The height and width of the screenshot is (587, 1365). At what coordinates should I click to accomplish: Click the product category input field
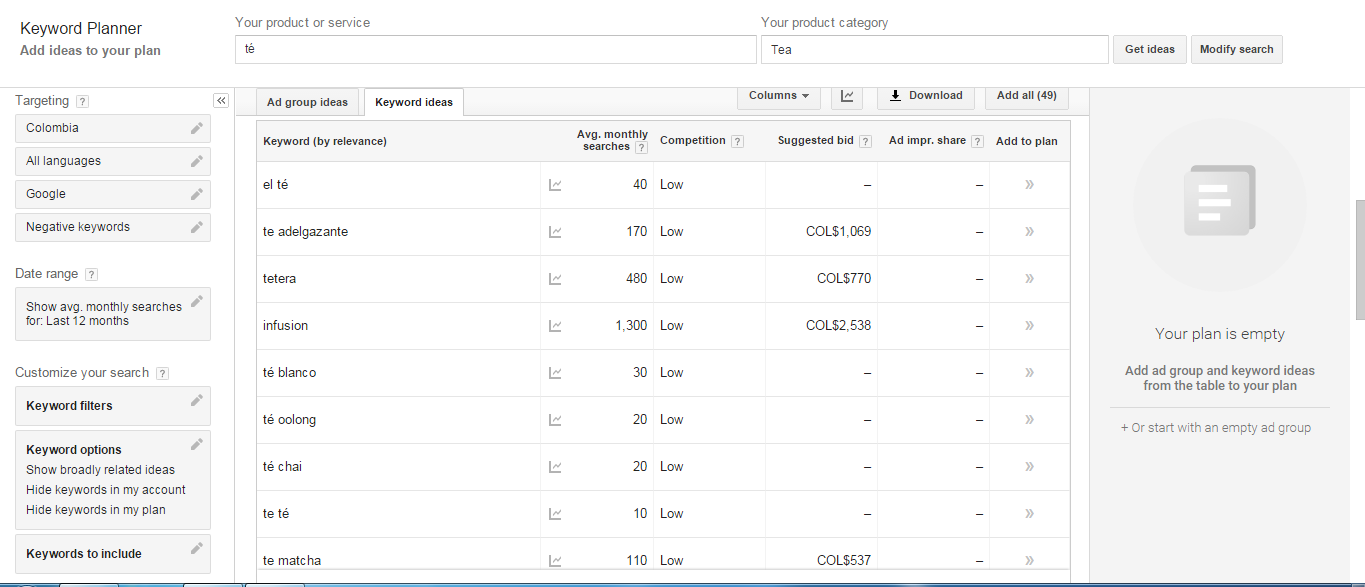tap(935, 50)
